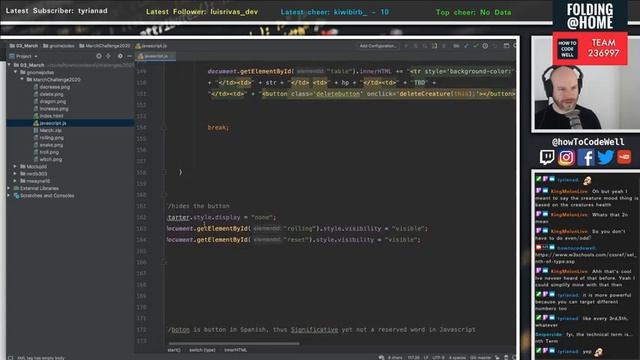Click the Snipercide username in chat
This screenshot has height=360, width=640.
coord(549,334)
